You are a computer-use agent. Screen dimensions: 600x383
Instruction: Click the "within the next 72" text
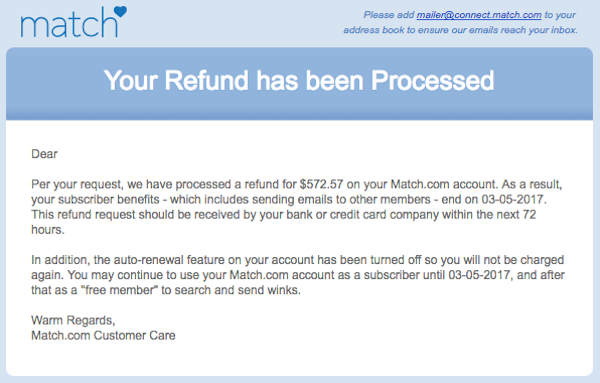pos(489,215)
